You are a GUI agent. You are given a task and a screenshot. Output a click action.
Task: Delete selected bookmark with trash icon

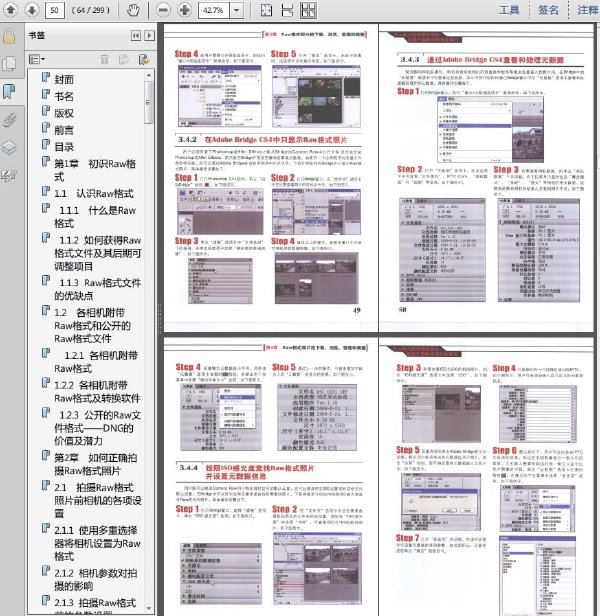[104, 59]
